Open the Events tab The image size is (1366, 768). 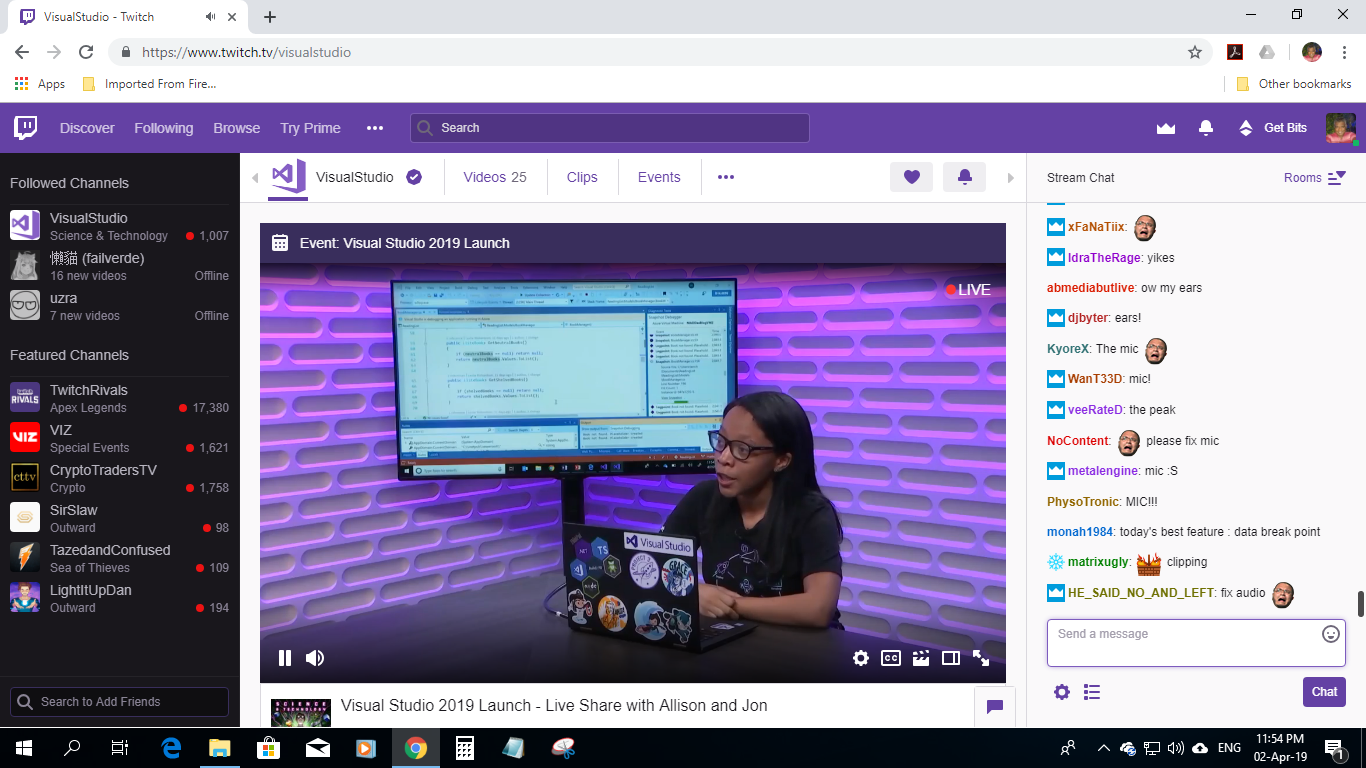tap(659, 177)
